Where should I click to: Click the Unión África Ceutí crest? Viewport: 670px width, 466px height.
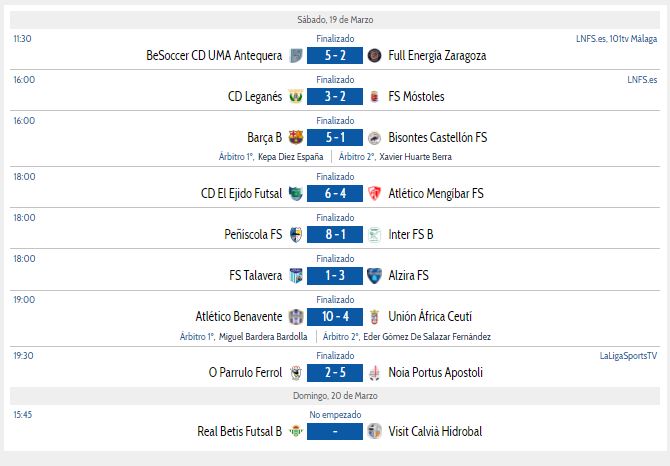point(375,317)
